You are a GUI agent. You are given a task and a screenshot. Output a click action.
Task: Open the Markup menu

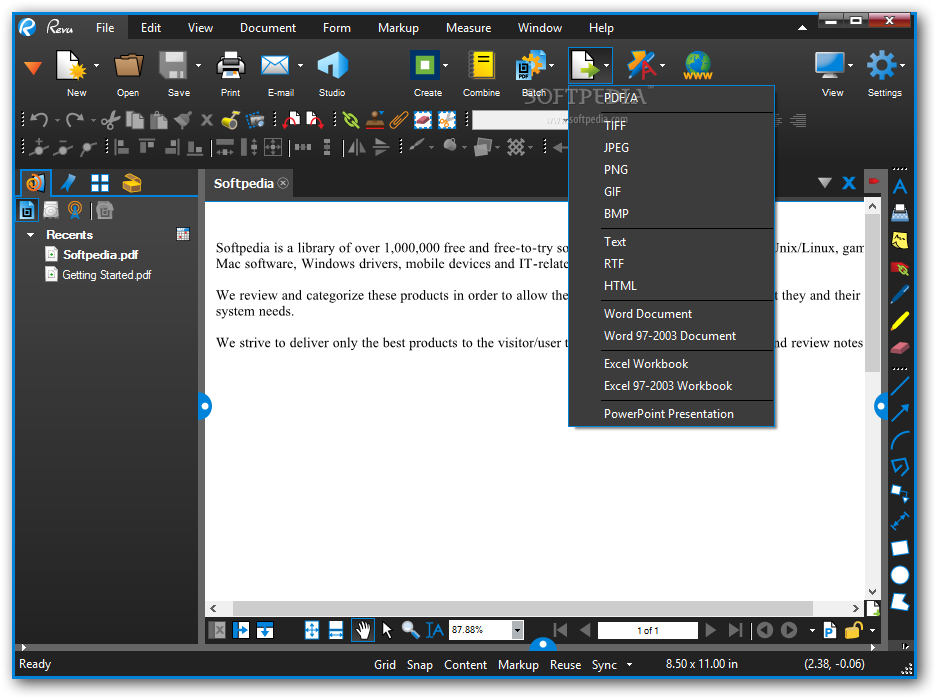[398, 27]
